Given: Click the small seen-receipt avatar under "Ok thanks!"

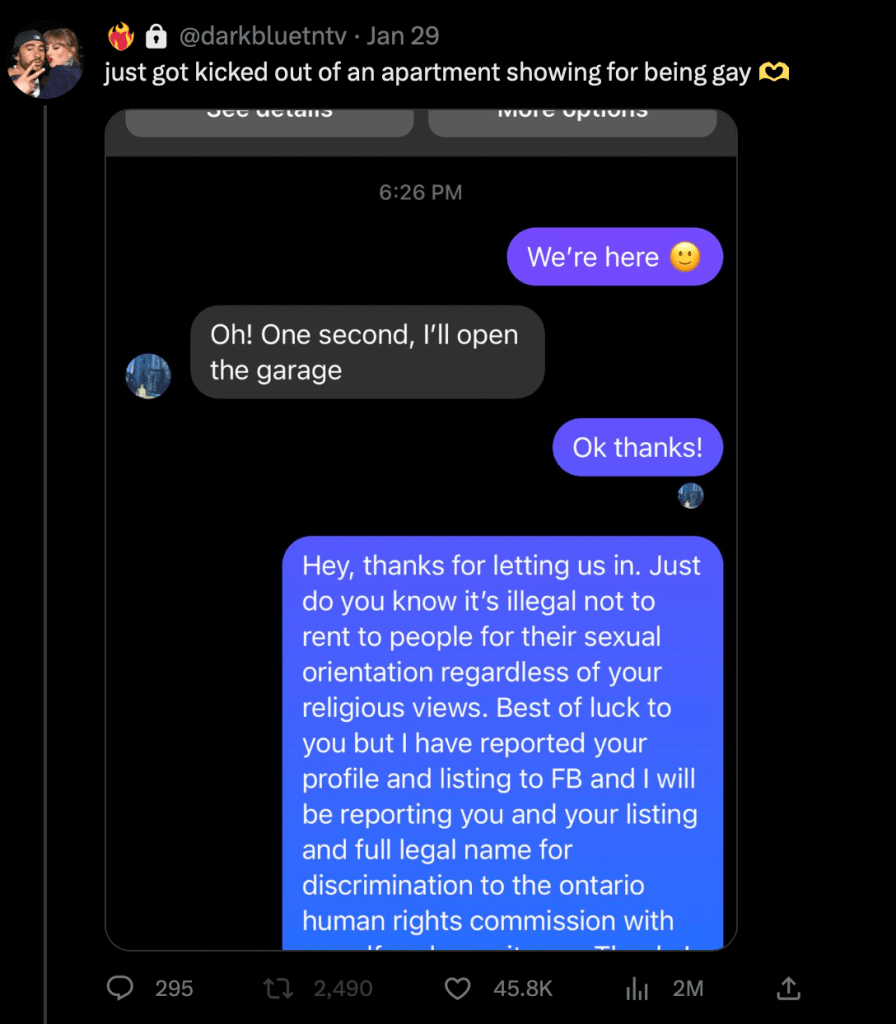Looking at the screenshot, I should 691,495.
